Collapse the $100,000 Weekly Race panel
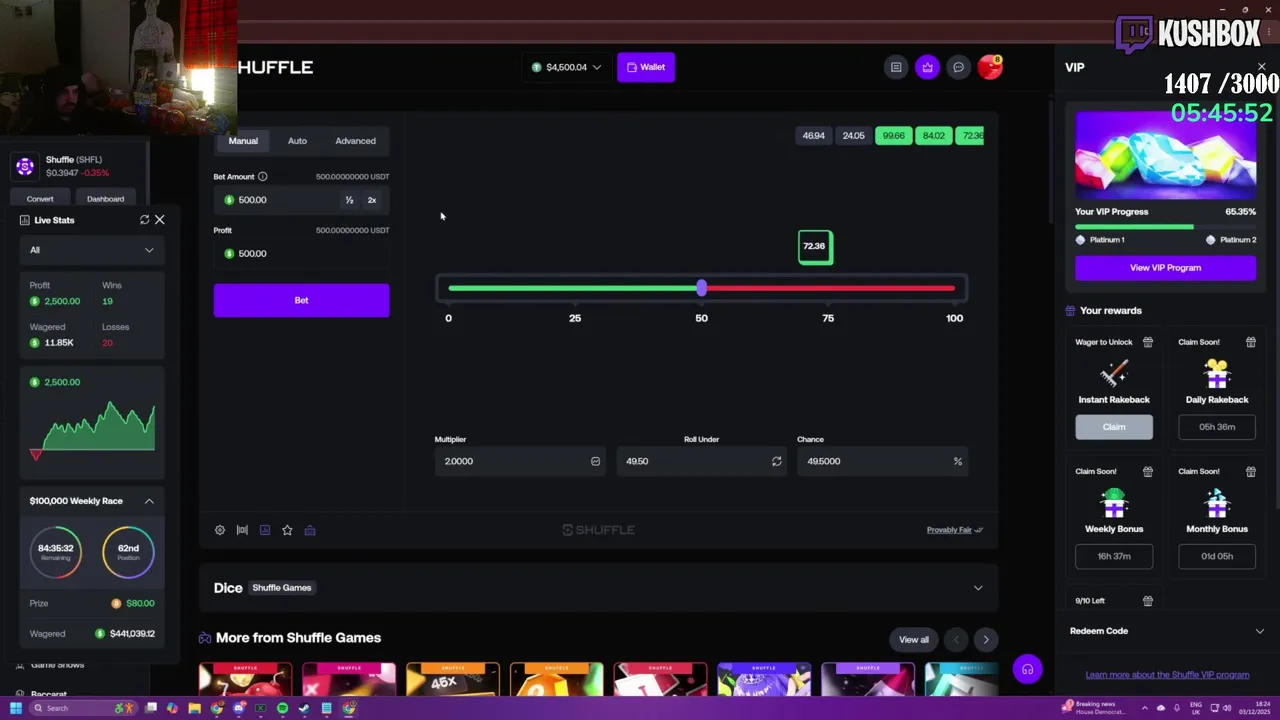 149,501
